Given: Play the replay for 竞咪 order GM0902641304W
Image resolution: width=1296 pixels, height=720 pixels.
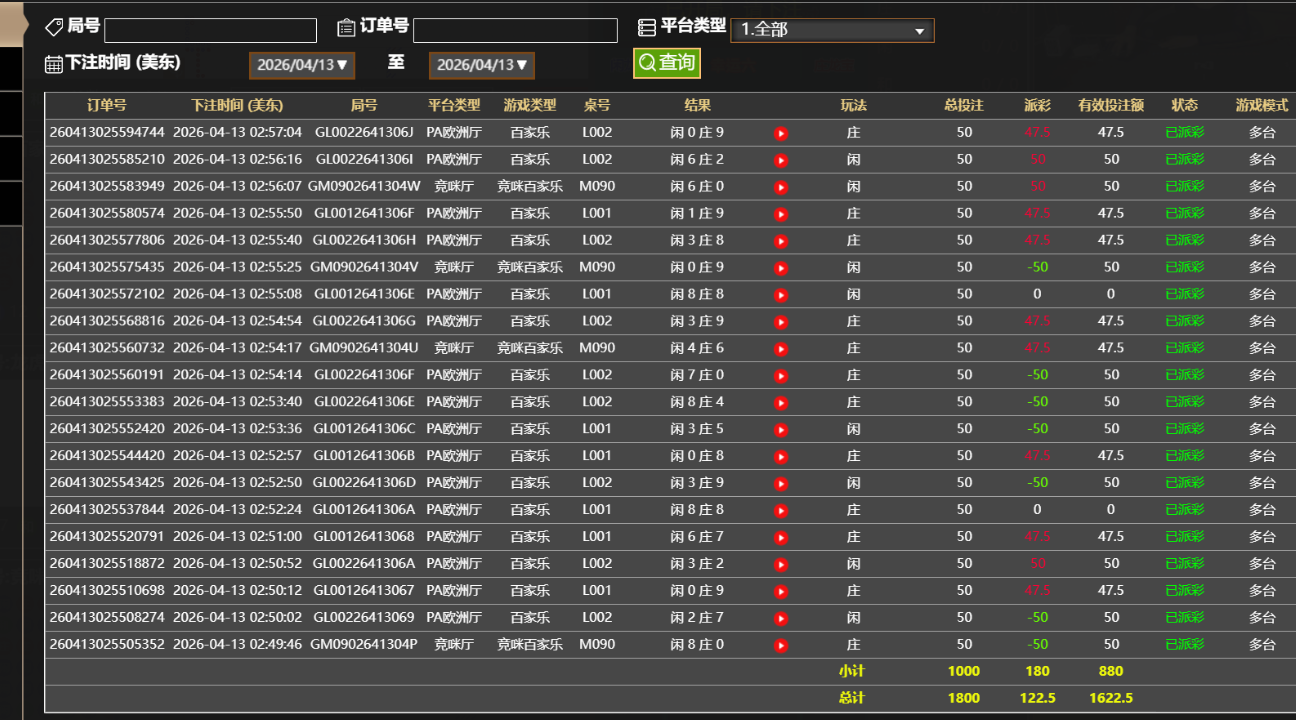Looking at the screenshot, I should click(x=781, y=186).
